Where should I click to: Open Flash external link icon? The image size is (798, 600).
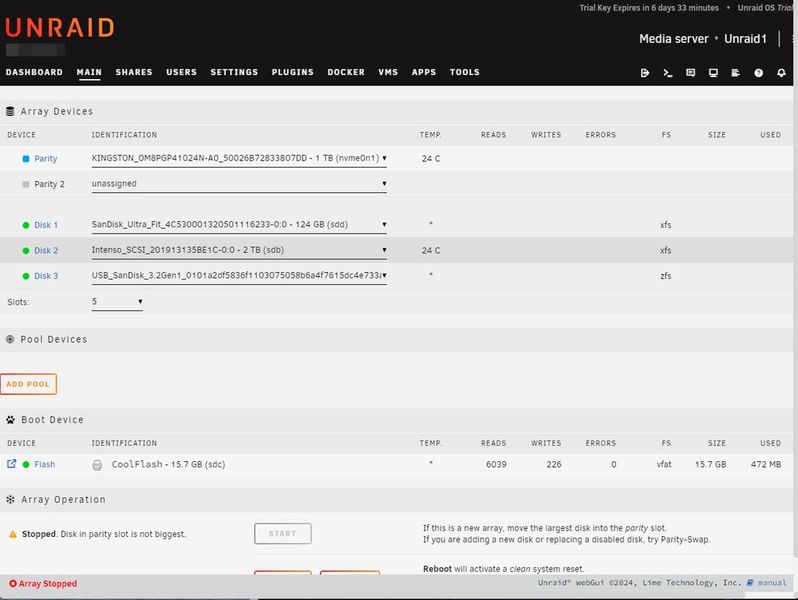click(x=11, y=464)
